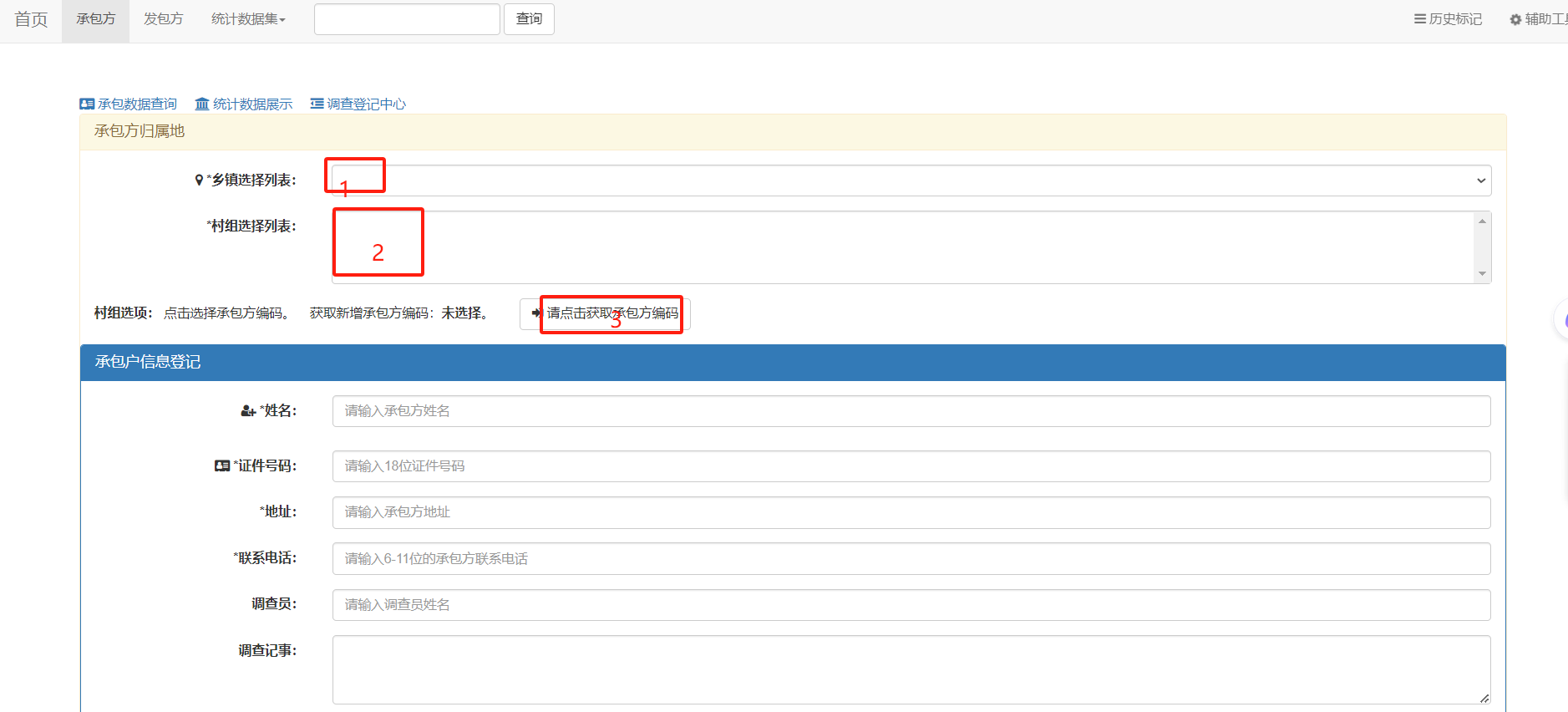This screenshot has height=712, width=1568.
Task: Click the 调查记事 text area
Action: (x=911, y=669)
